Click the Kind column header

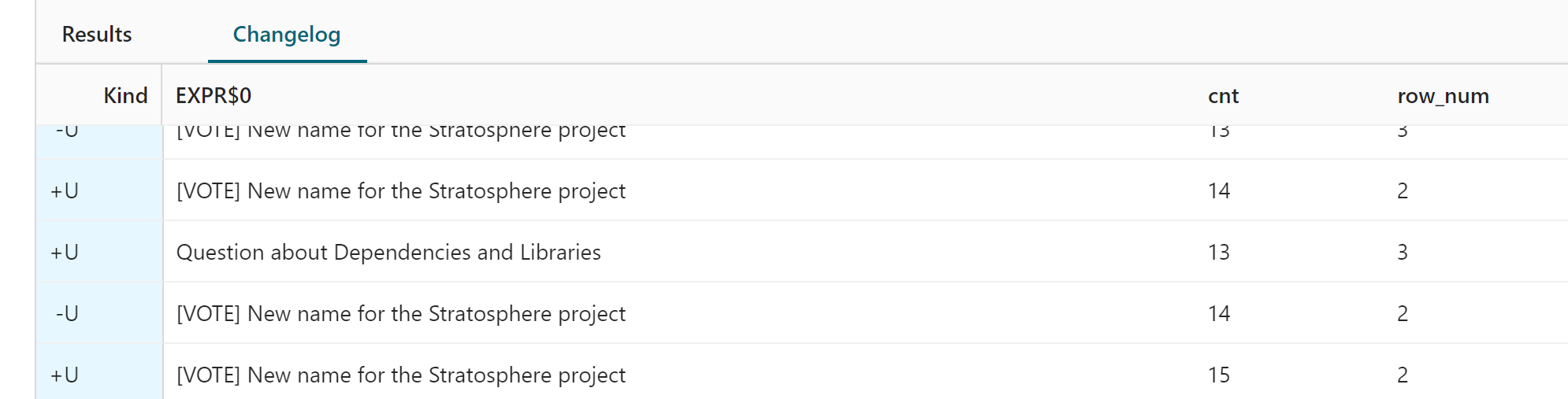(125, 96)
